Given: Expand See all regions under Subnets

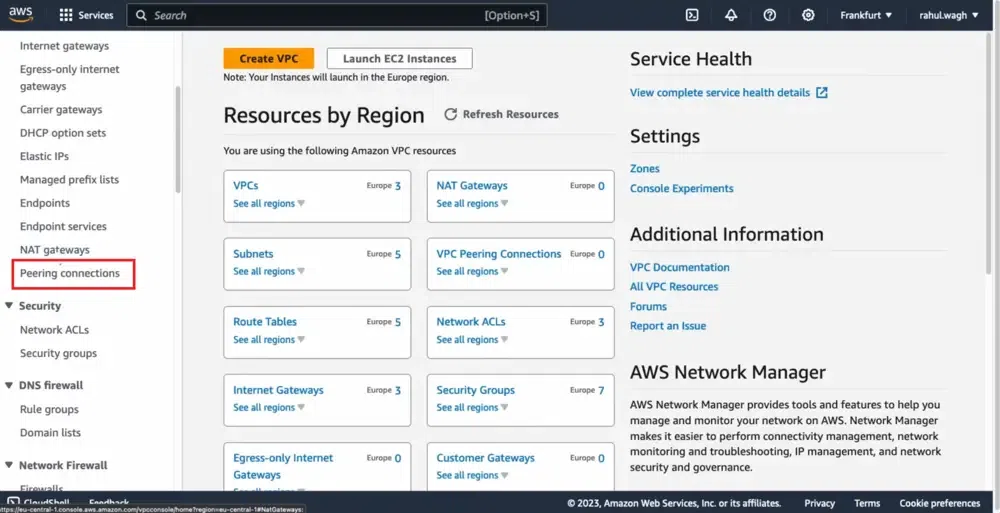Looking at the screenshot, I should tap(268, 271).
